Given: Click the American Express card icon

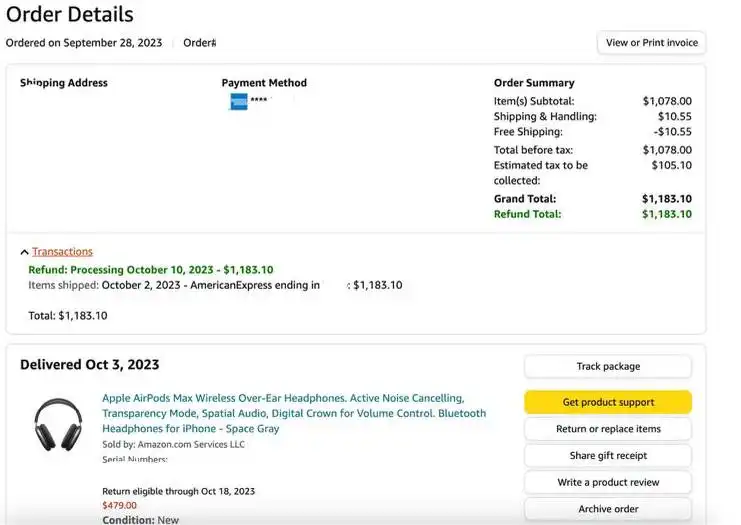Looking at the screenshot, I should 239,102.
